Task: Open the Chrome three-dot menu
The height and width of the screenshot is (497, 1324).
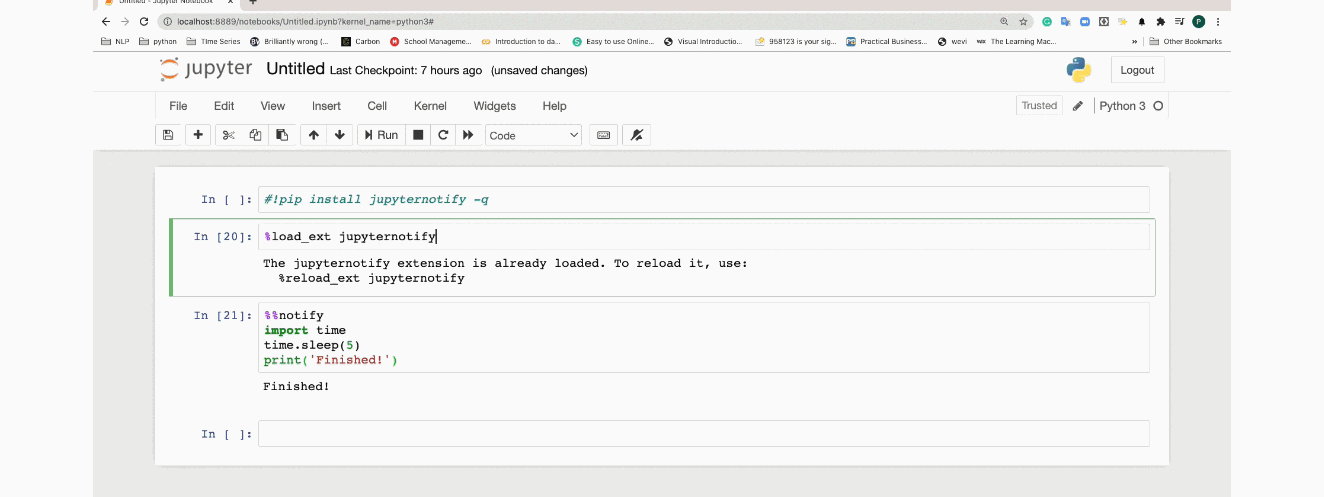Action: pyautogui.click(x=1218, y=21)
